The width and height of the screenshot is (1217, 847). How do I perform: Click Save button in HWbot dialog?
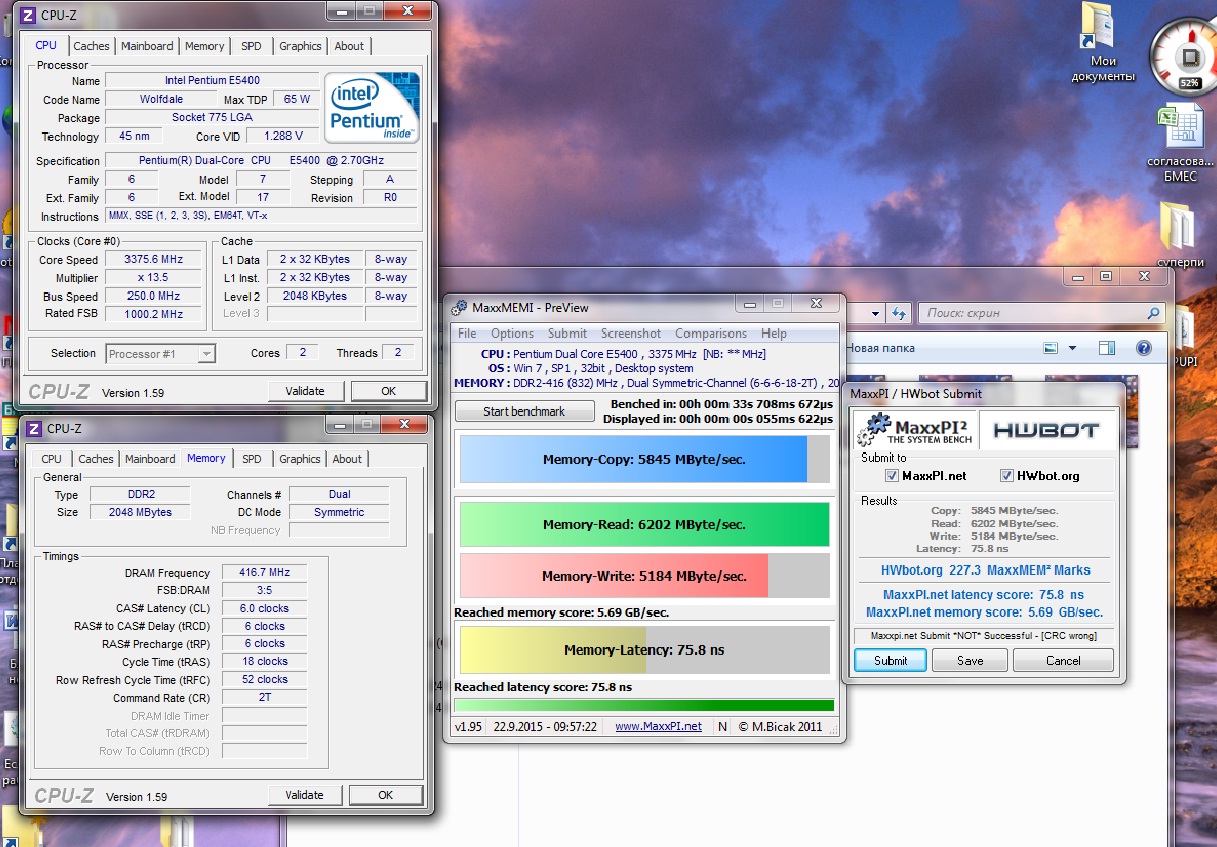pos(970,660)
